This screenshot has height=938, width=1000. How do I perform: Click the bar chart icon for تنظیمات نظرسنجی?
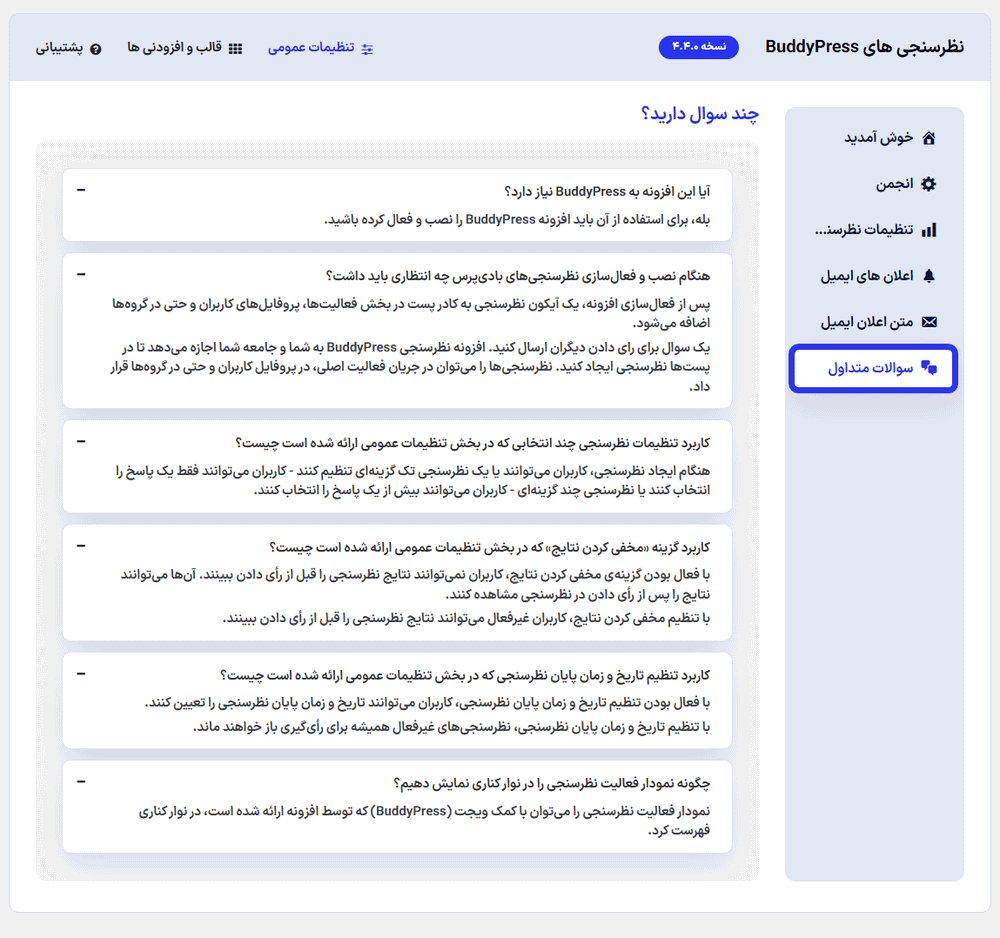[x=929, y=230]
